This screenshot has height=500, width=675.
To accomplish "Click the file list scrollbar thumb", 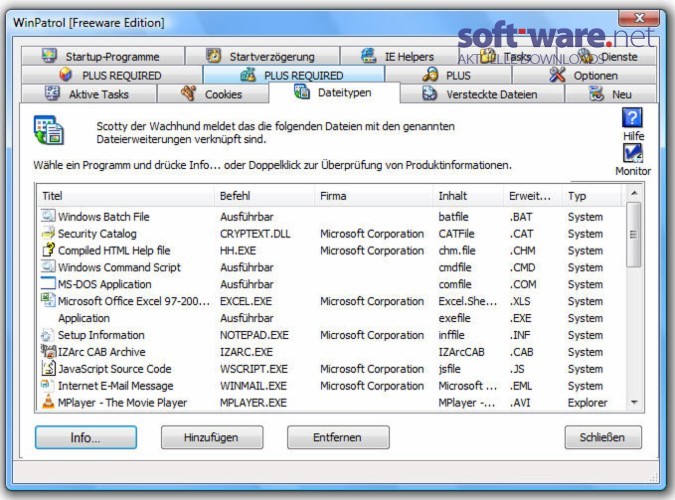I will click(634, 234).
